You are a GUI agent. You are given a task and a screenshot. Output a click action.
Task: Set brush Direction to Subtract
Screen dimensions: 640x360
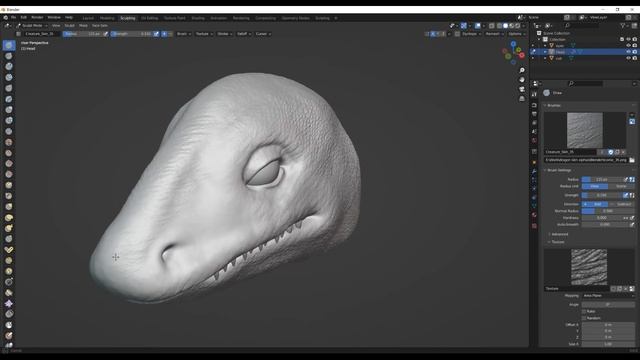[x=622, y=204]
